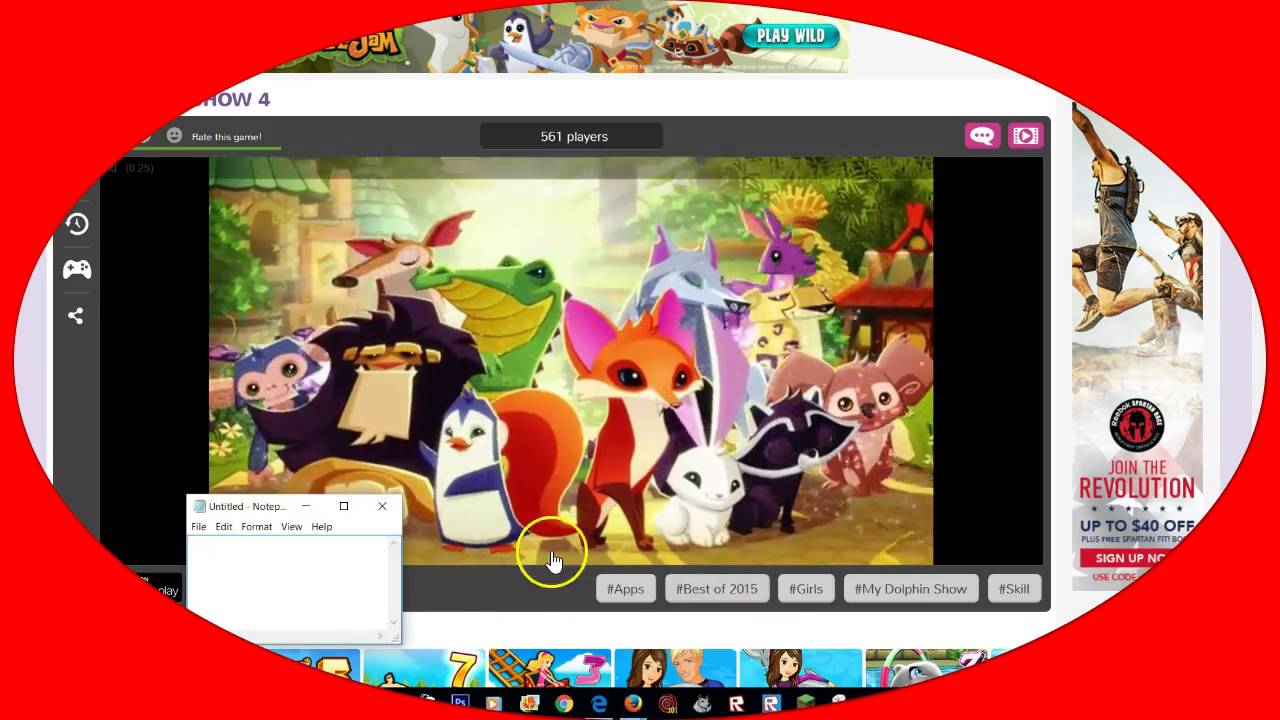Close the Notepad window
This screenshot has width=1280, height=720.
(x=382, y=506)
